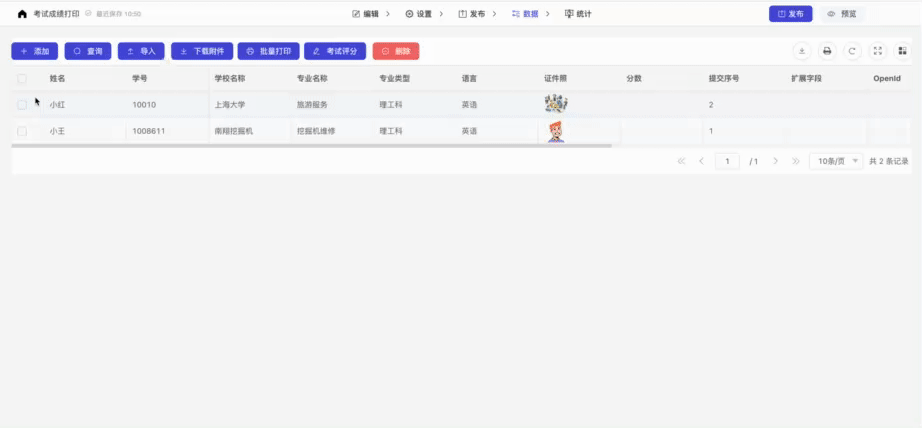Click the student number cell 1008611

[149, 131]
